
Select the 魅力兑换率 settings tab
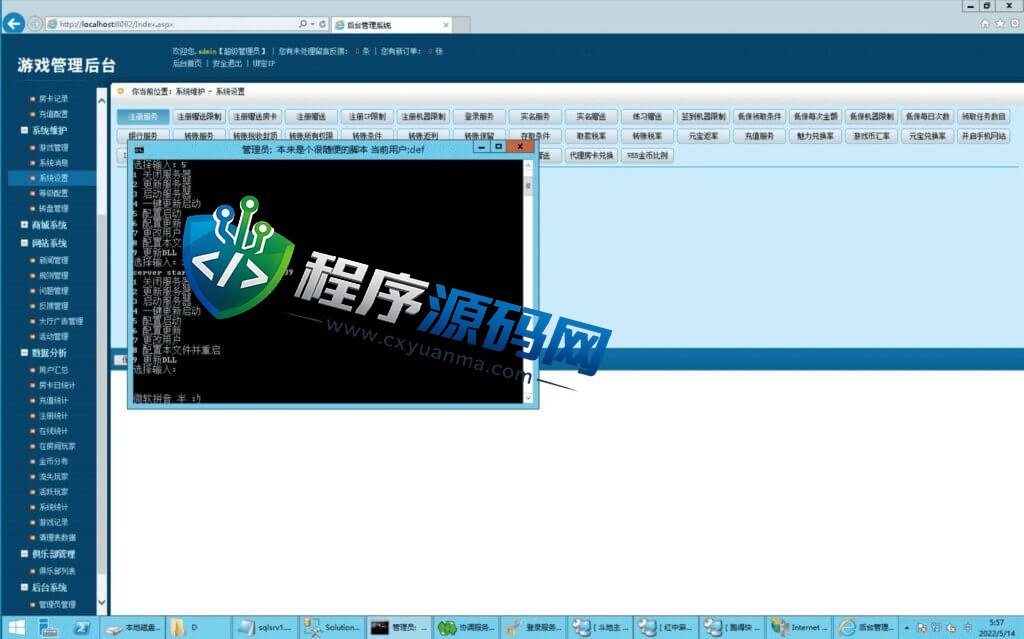tap(816, 136)
